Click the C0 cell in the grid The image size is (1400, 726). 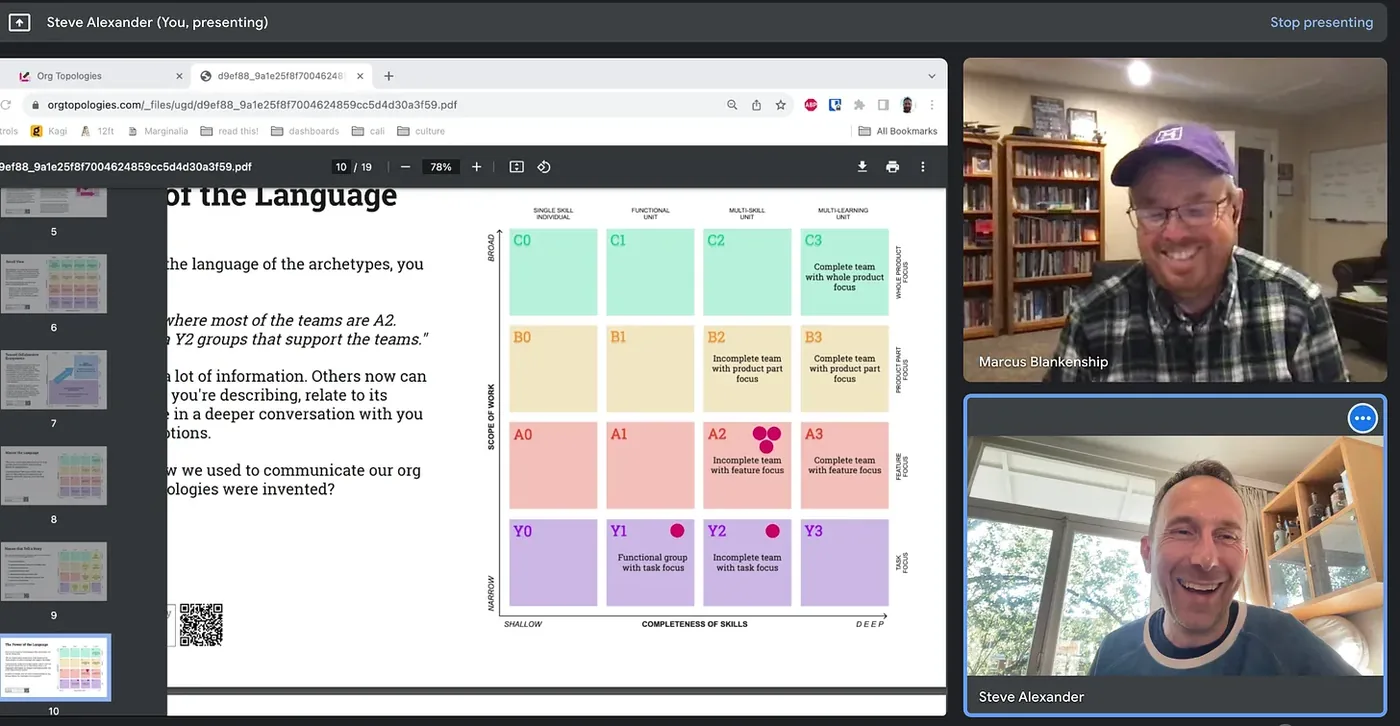(553, 272)
